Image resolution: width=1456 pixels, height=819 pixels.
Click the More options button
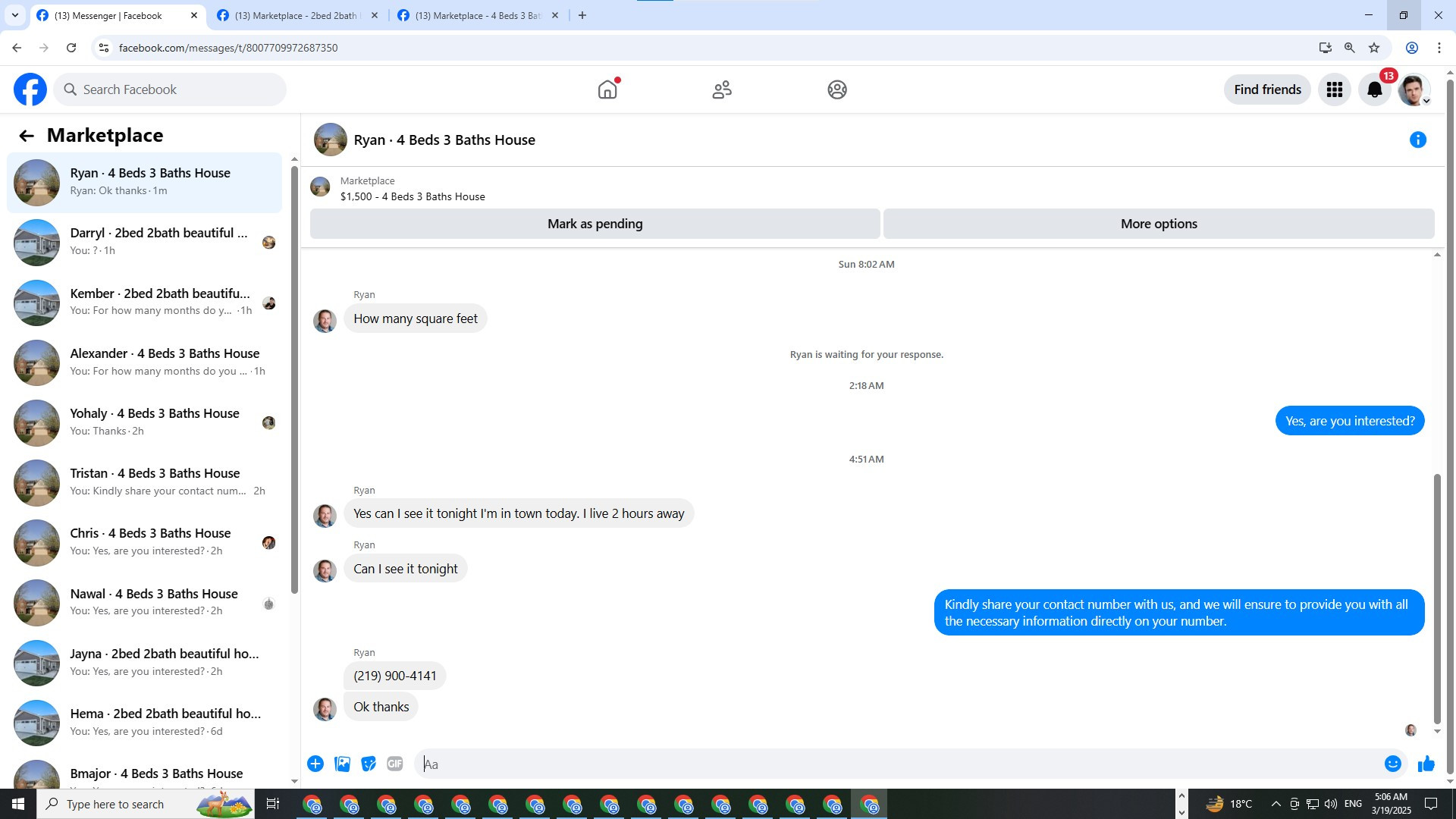click(1159, 224)
